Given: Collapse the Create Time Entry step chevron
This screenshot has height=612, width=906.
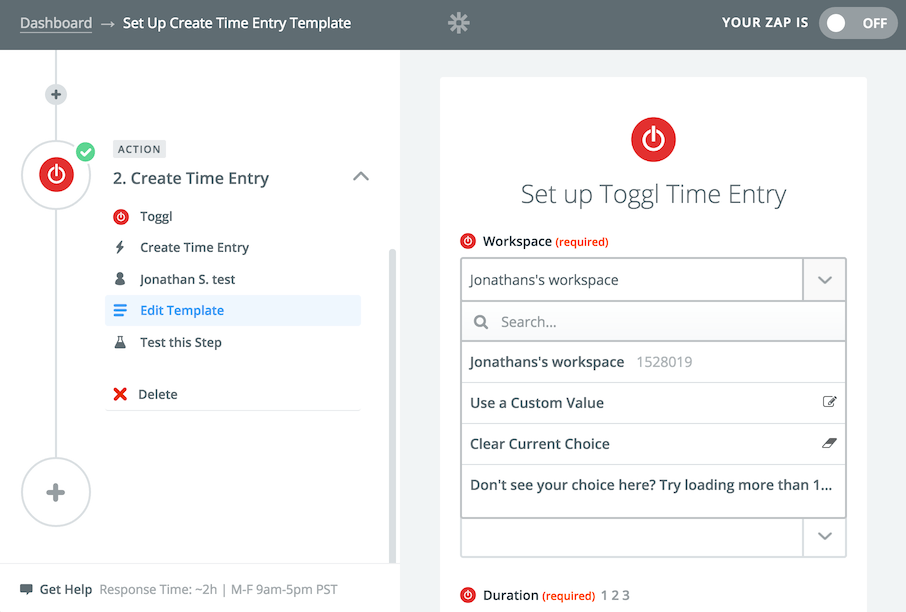Looking at the screenshot, I should [x=361, y=177].
